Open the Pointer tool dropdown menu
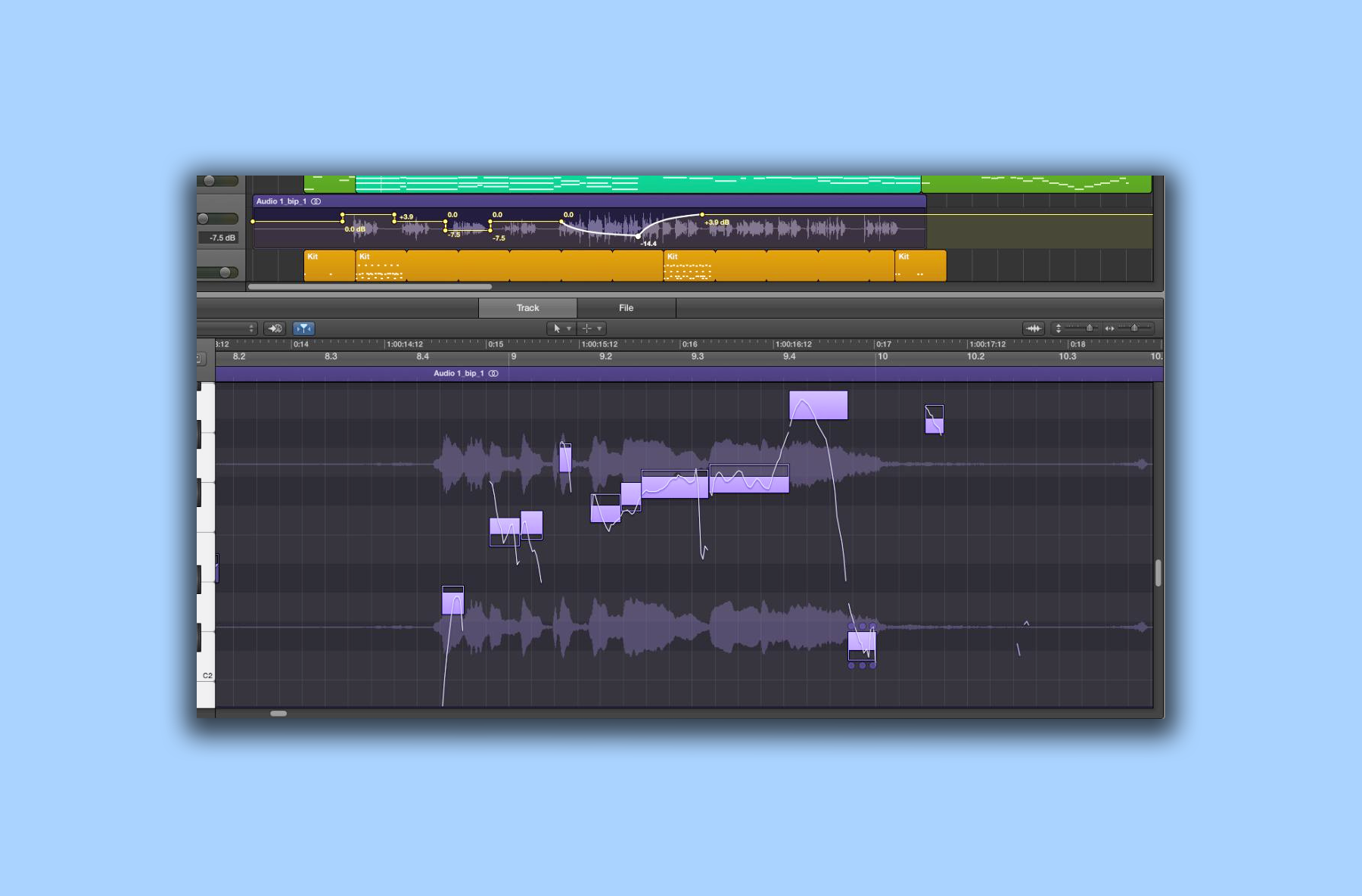Screen dimensions: 1362x896 (561, 328)
